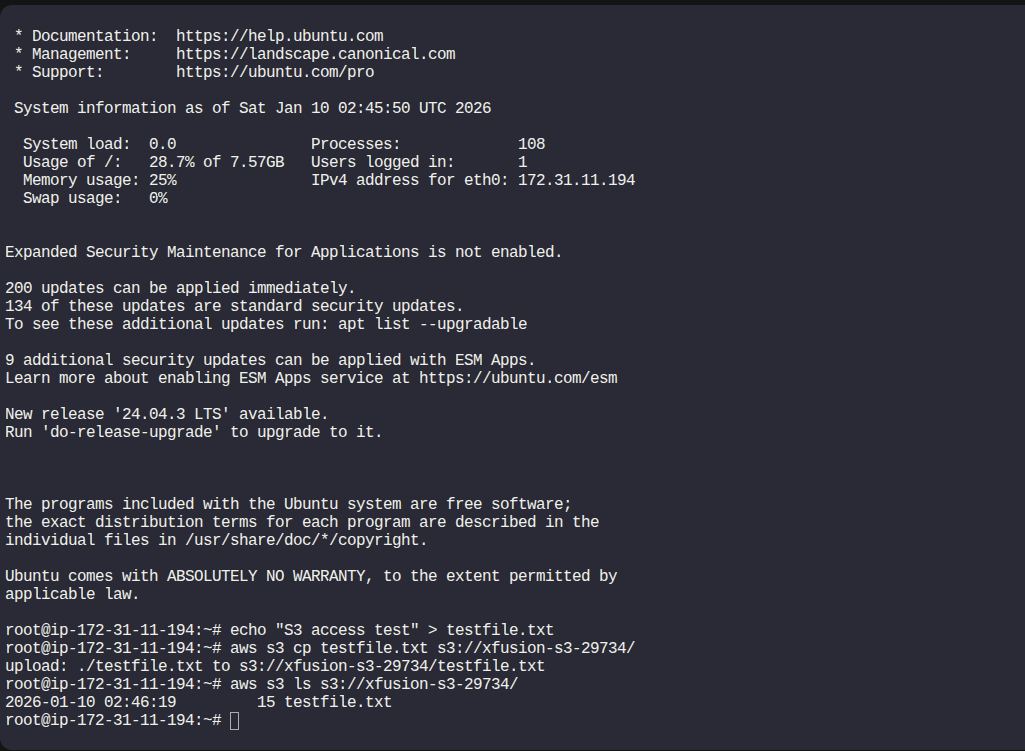Click the https://landscape.canonical.com management URL
Screen dimensions: 1025x751
click(316, 54)
